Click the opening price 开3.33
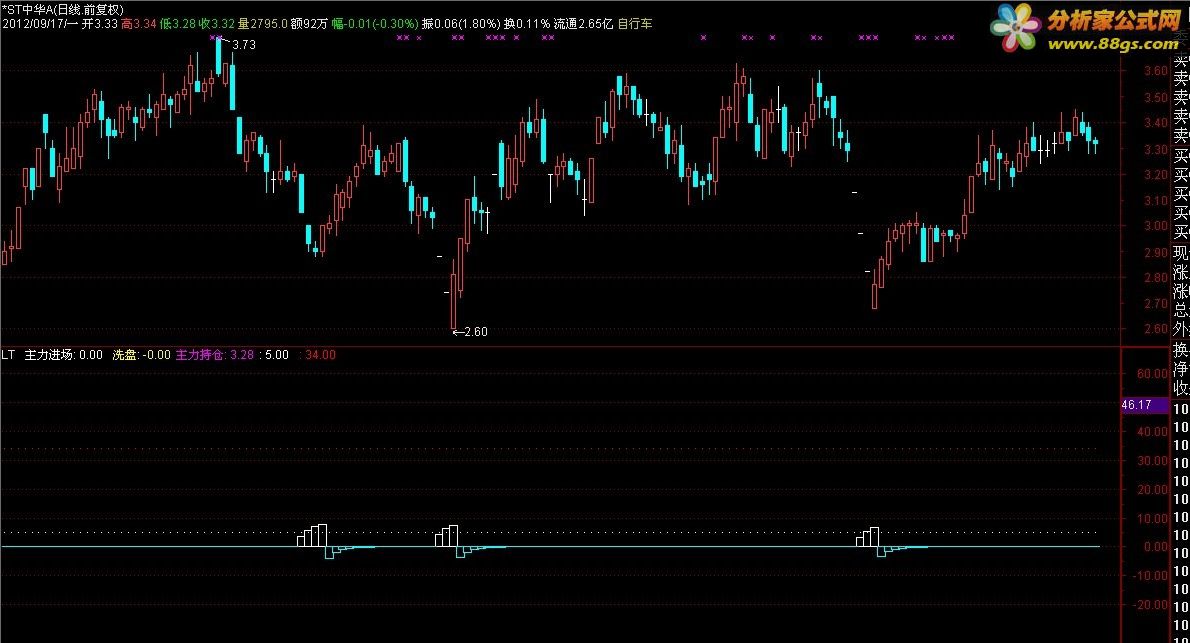 coord(99,24)
